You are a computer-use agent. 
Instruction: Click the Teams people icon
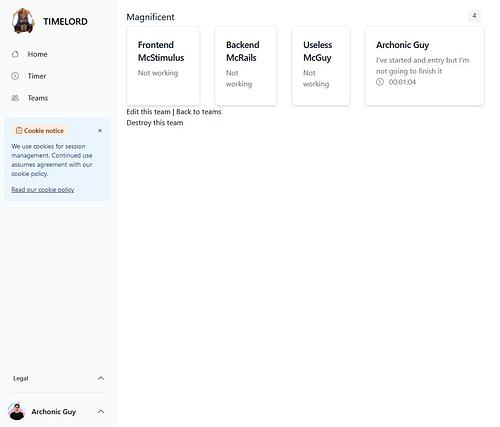tap(15, 98)
